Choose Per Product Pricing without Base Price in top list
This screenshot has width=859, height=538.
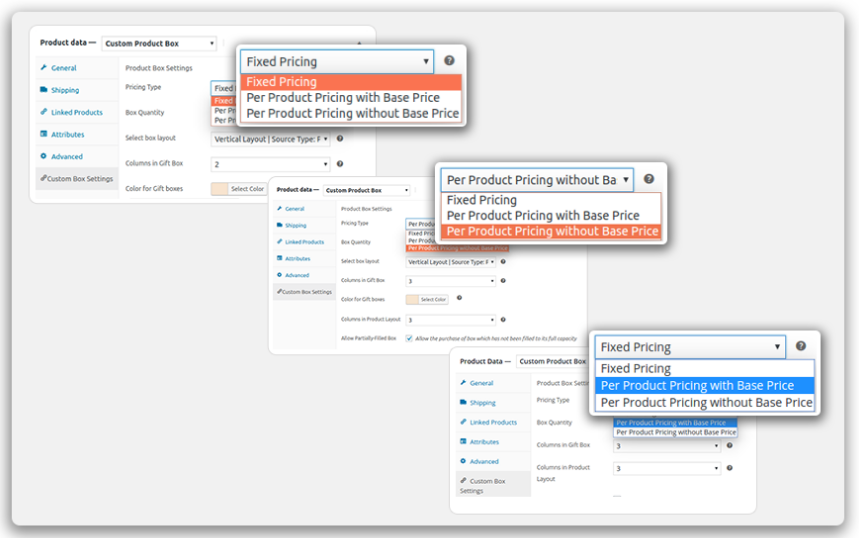(x=351, y=113)
